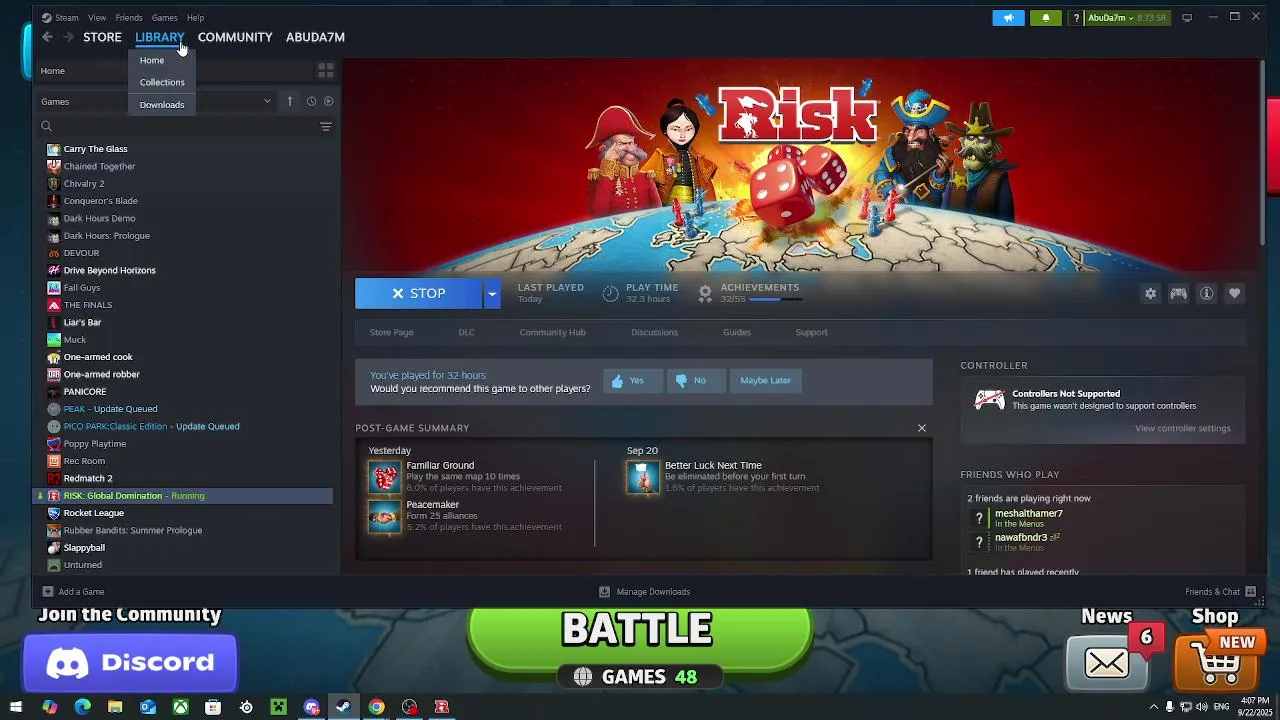This screenshot has width=1280, height=720.
Task: Click the question mark help icon
Action: [1076, 17]
